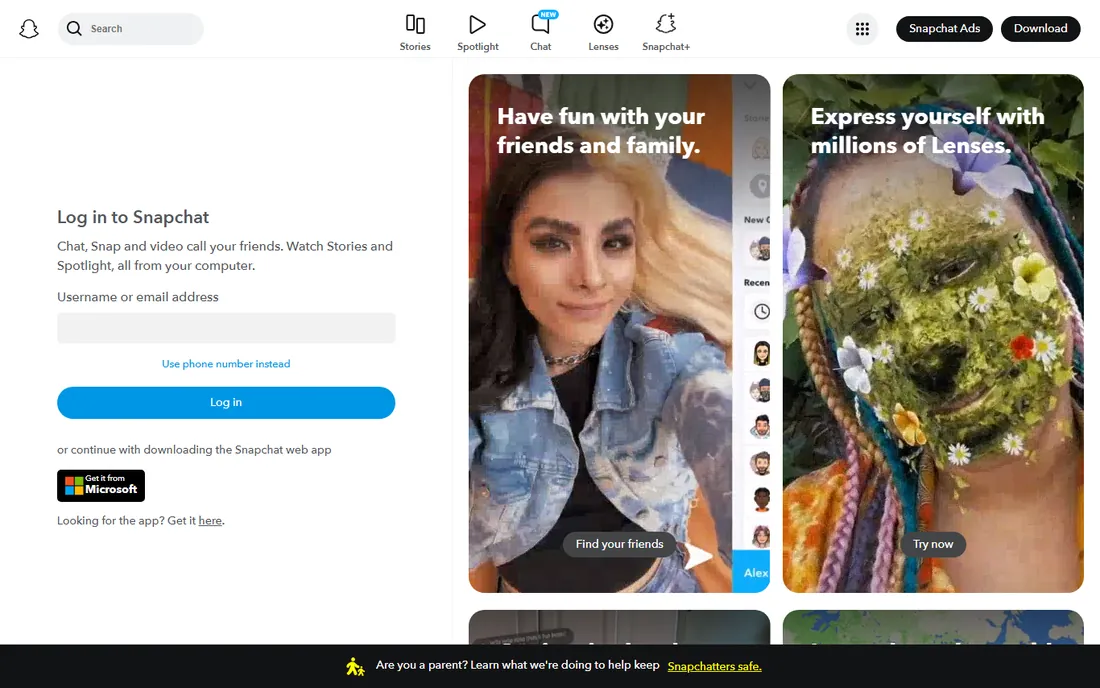Click the Username or email address field
Viewport: 1100px width, 688px height.
[226, 328]
